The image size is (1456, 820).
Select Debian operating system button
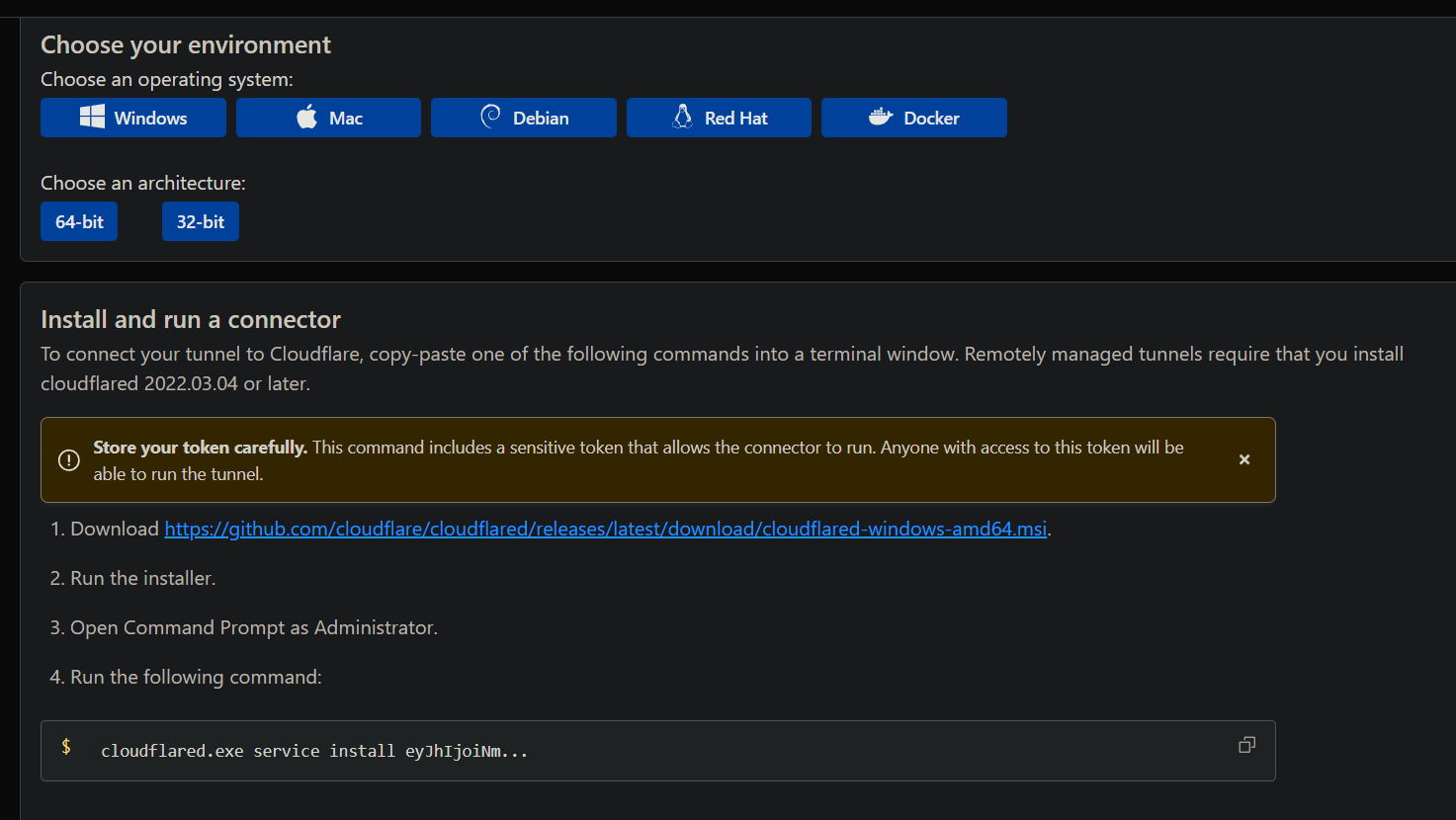(524, 118)
